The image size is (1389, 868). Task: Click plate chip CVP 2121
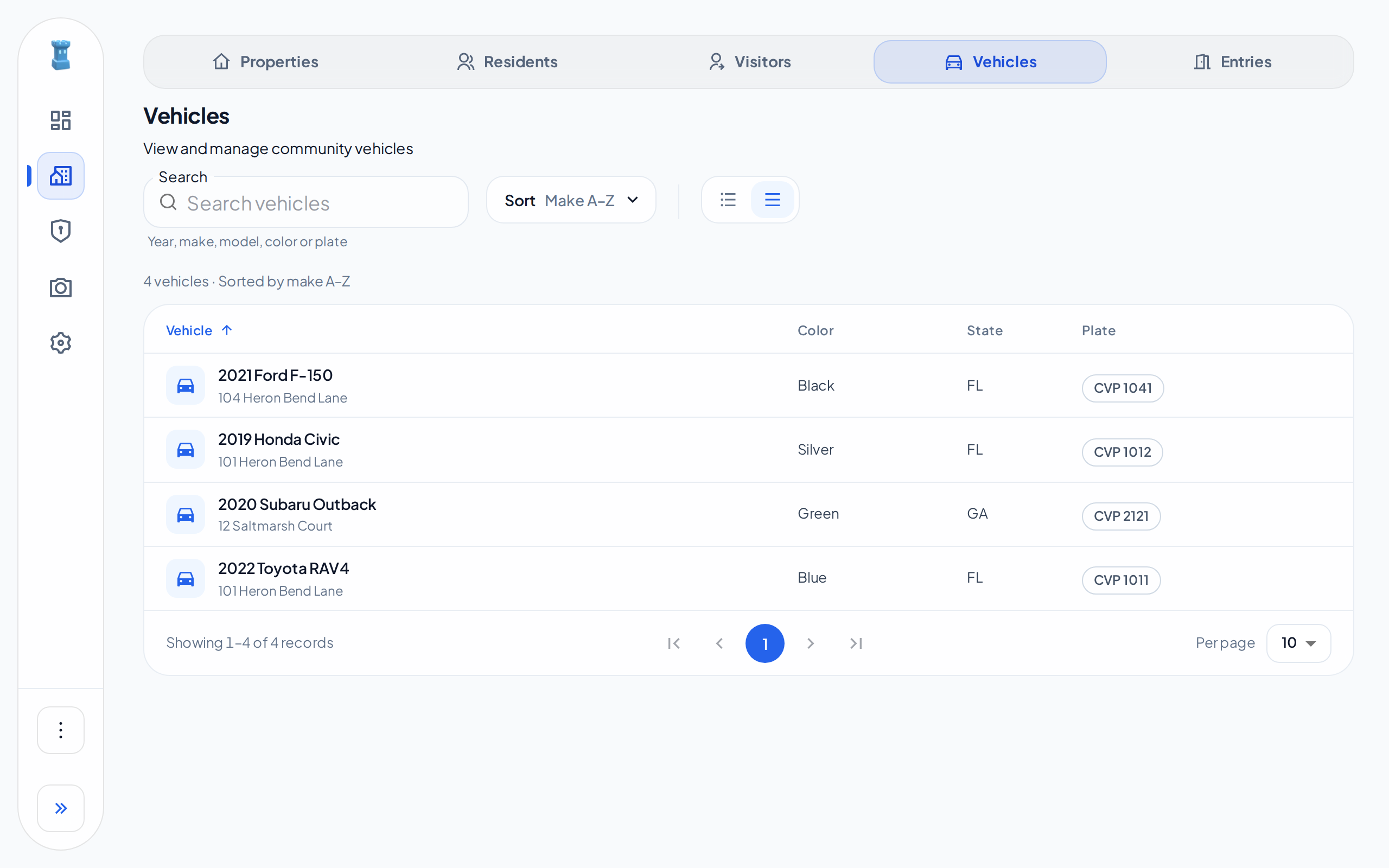pos(1121,516)
